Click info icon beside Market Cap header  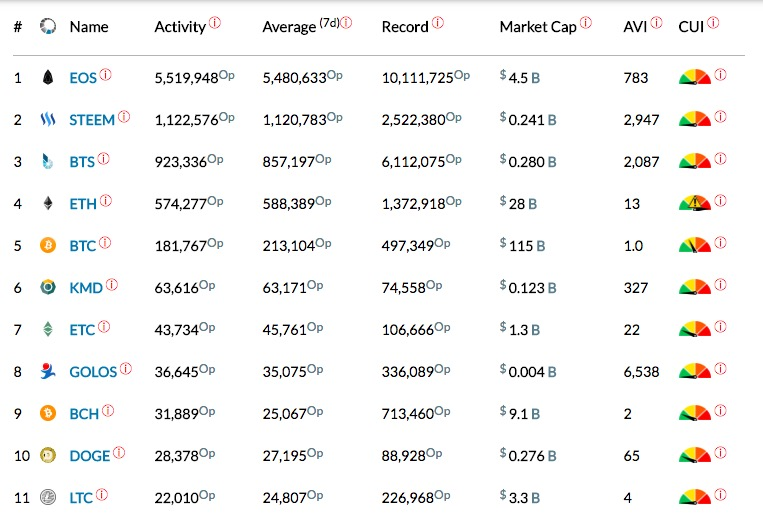coord(585,22)
